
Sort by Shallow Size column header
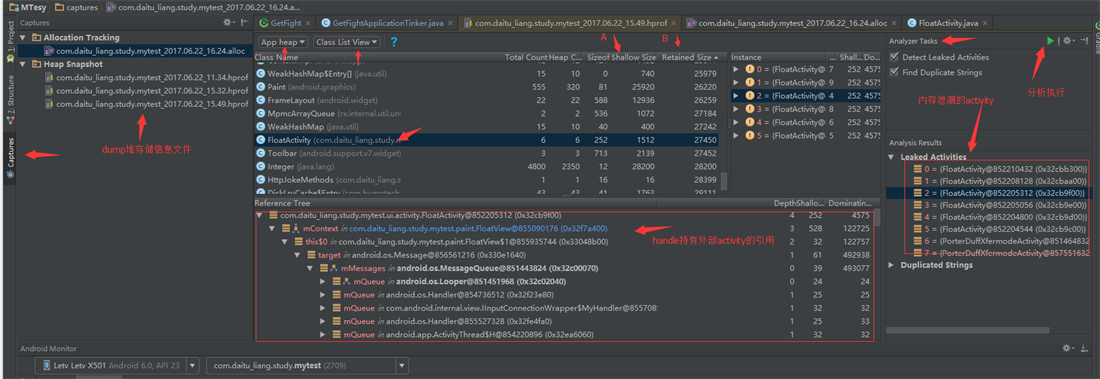[633, 57]
